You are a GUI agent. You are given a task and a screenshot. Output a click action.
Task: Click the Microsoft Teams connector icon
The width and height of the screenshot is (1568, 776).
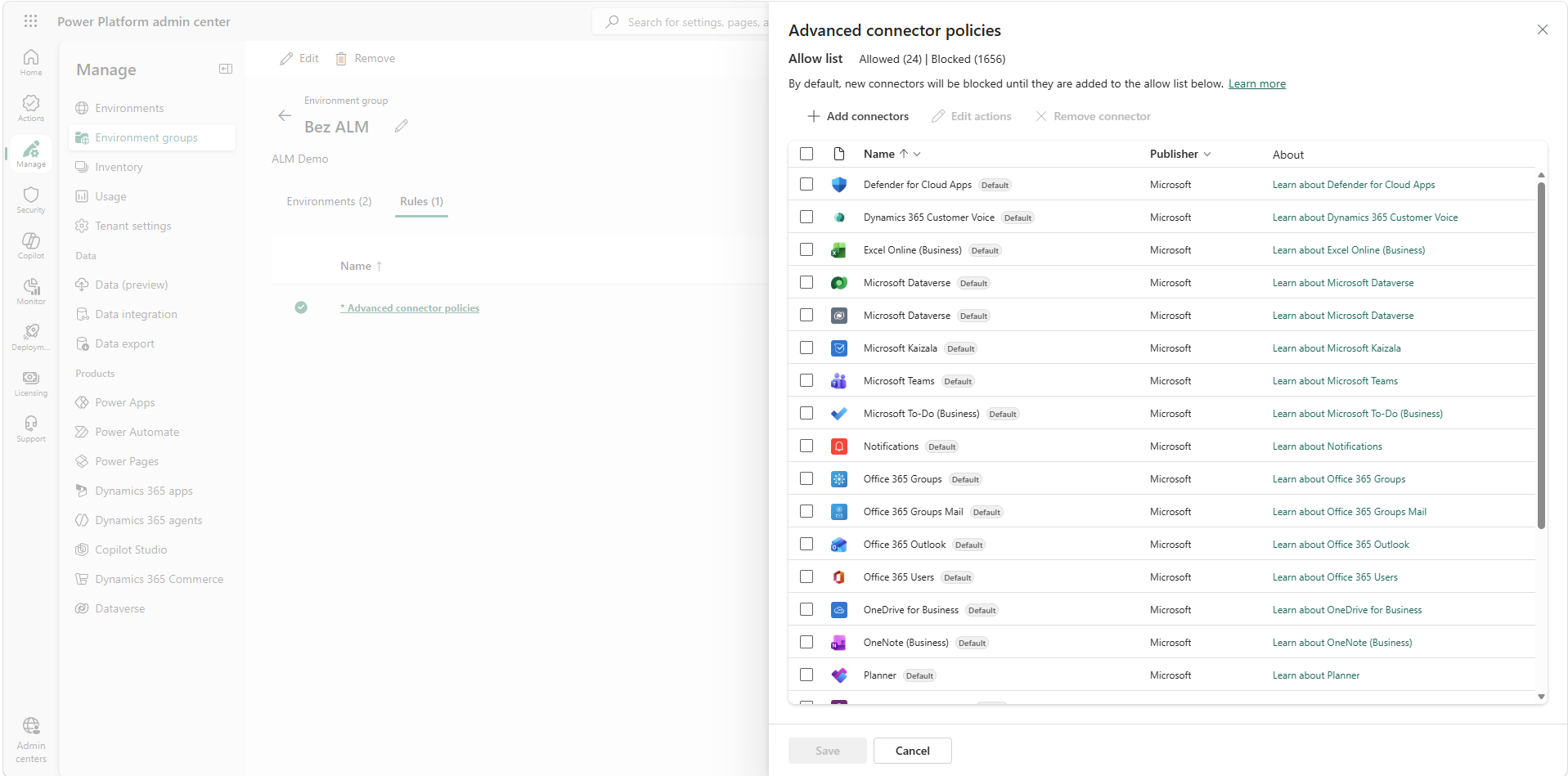(839, 381)
